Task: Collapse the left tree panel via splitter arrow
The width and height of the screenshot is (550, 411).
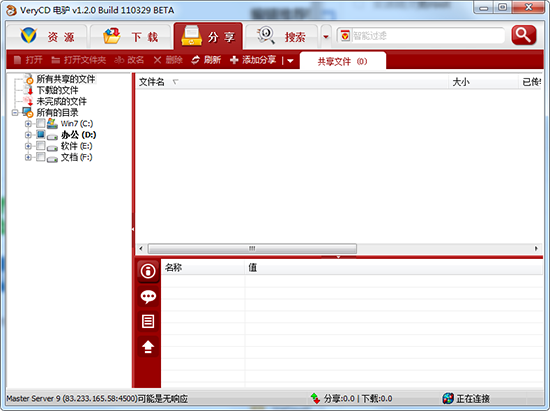Action: pyautogui.click(x=133, y=229)
